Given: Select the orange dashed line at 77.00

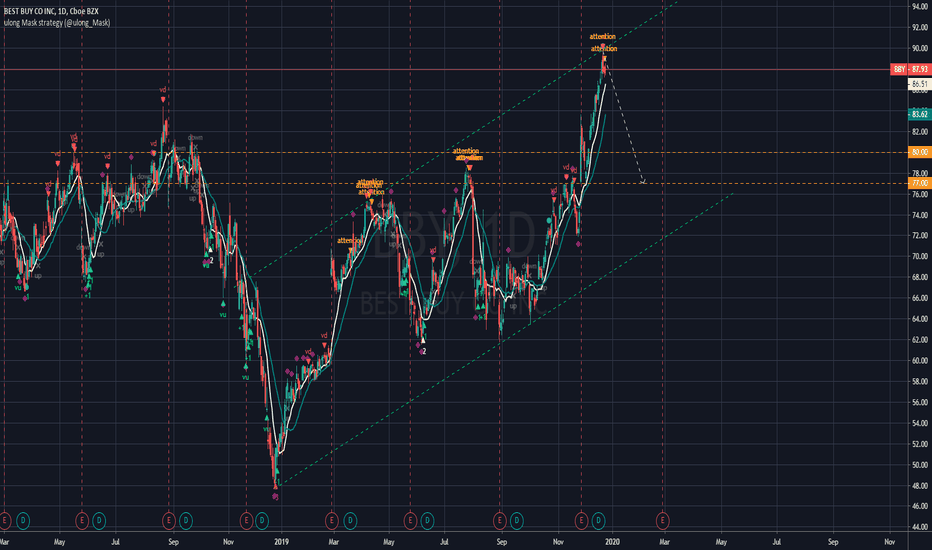Looking at the screenshot, I should 454,183.
